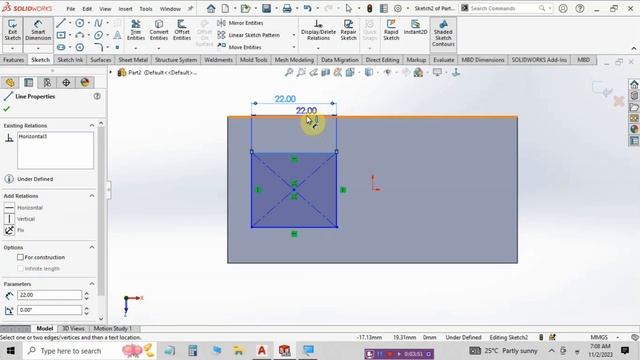Viewport: 640px width, 360px height.
Task: Add Horizontal relation
Action: point(24,207)
